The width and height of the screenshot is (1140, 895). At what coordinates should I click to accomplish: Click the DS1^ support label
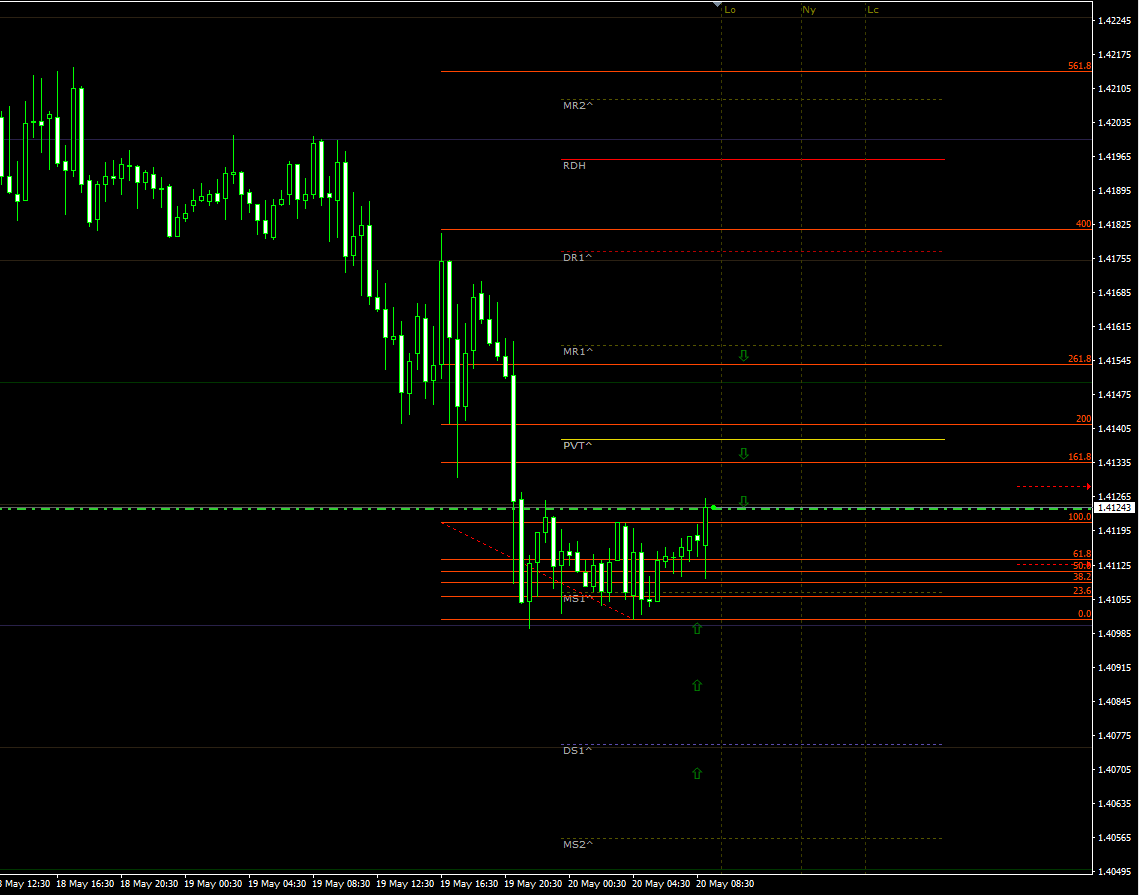pyautogui.click(x=577, y=750)
